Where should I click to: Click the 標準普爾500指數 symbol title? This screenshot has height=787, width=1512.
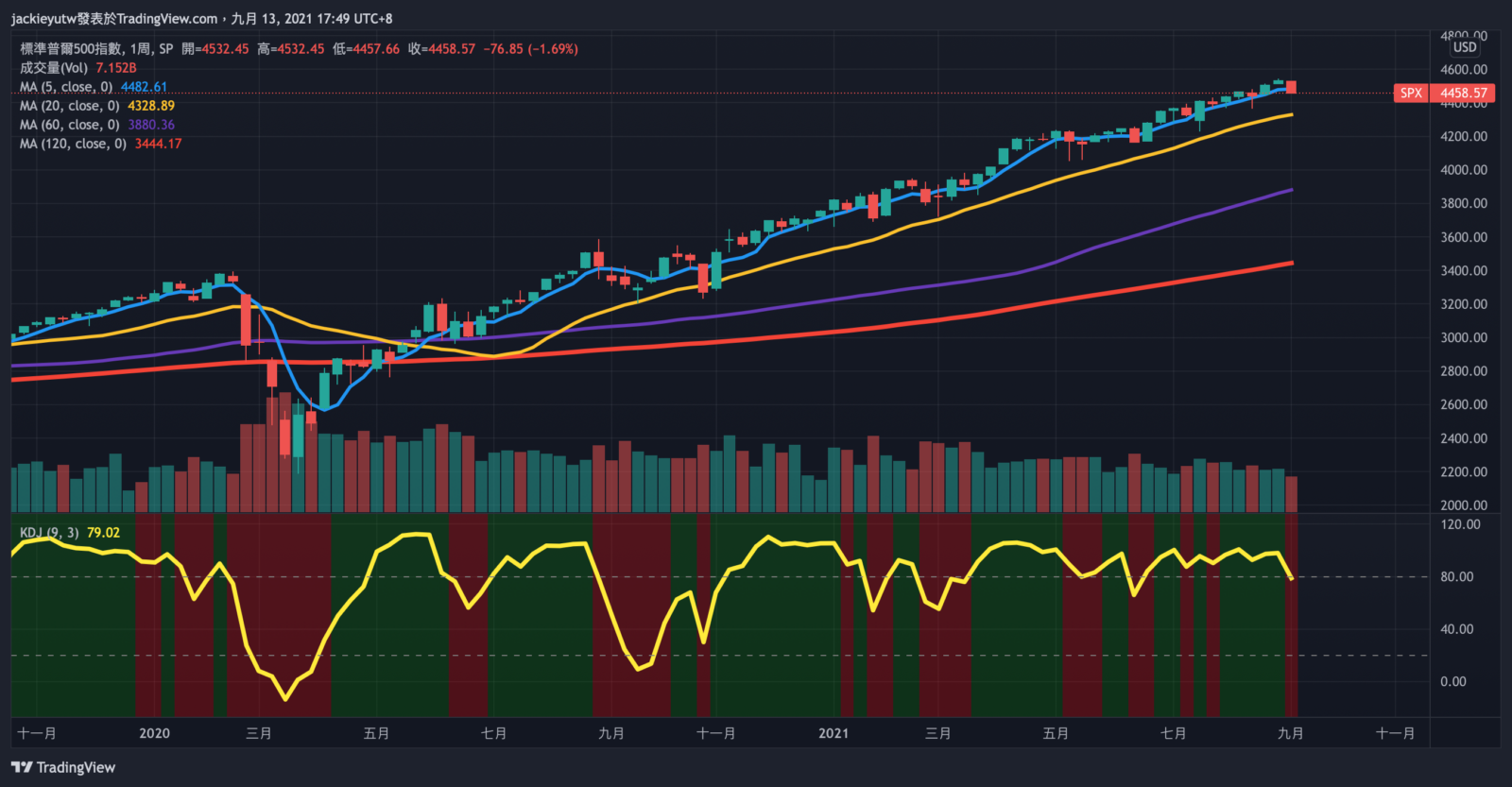pyautogui.click(x=71, y=49)
